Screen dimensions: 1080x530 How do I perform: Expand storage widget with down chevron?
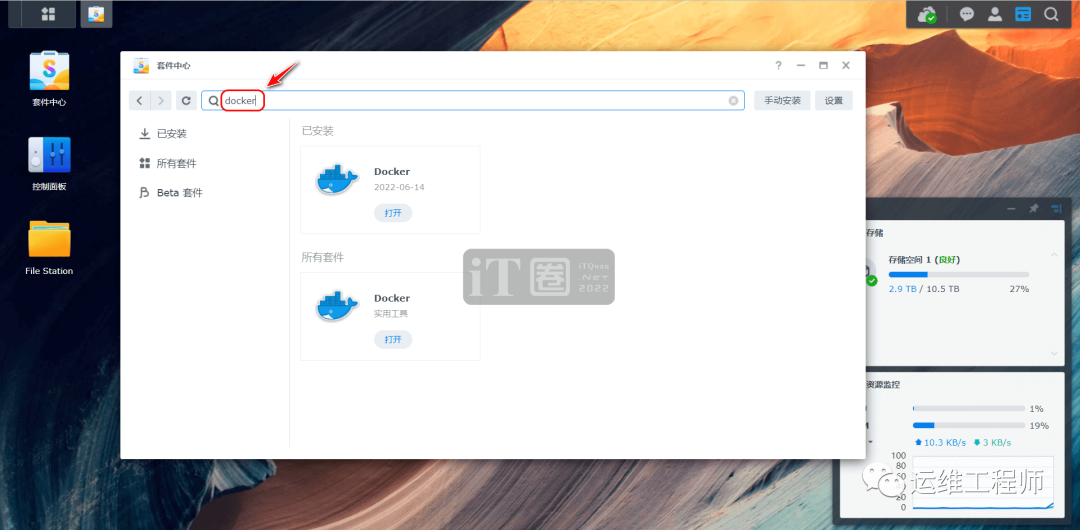pyautogui.click(x=1054, y=353)
